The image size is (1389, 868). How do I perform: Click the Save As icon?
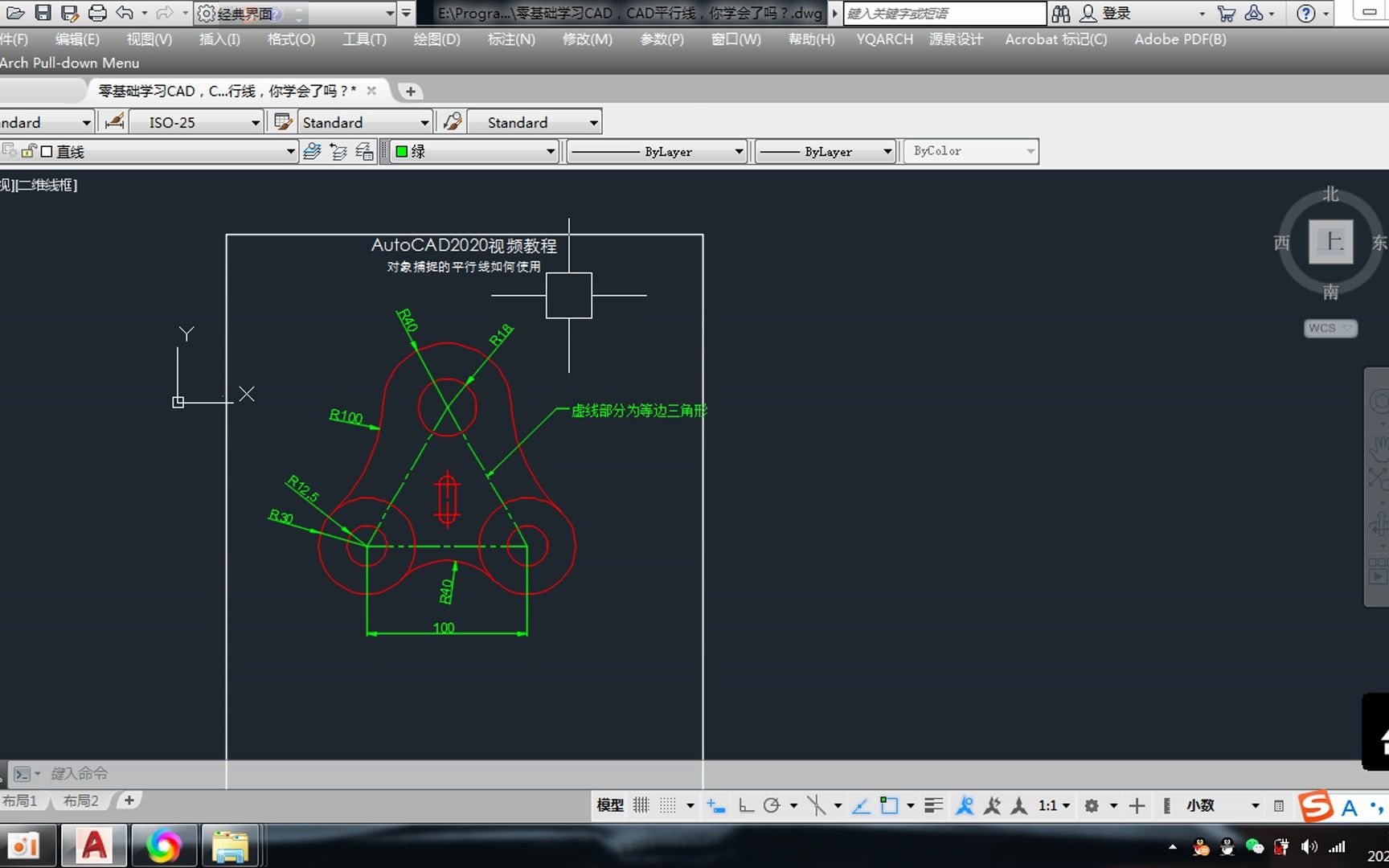click(x=70, y=13)
